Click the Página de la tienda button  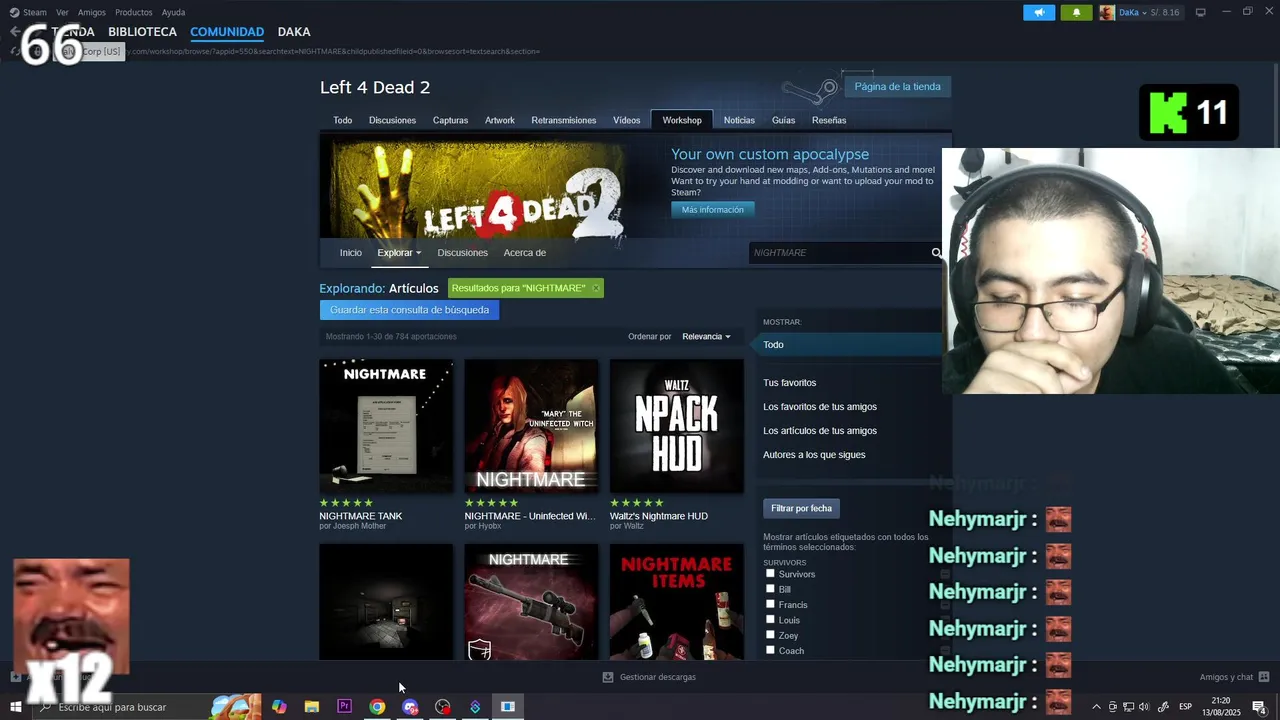[897, 87]
